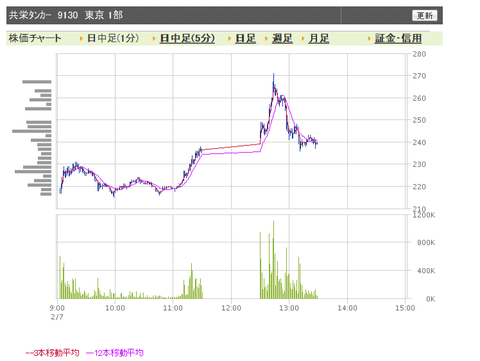Switch to the 週足 weekly chart
Viewport: 480px width, 361px height.
click(x=282, y=38)
